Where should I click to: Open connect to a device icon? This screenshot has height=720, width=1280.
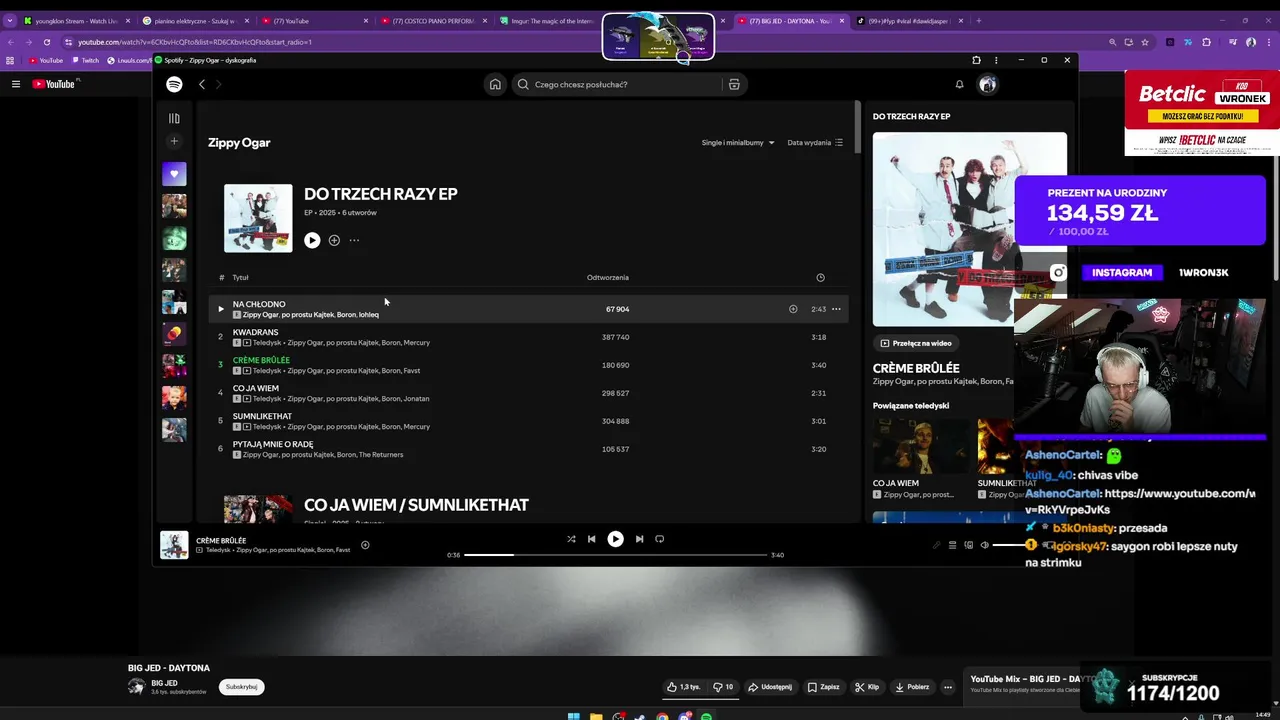968,545
